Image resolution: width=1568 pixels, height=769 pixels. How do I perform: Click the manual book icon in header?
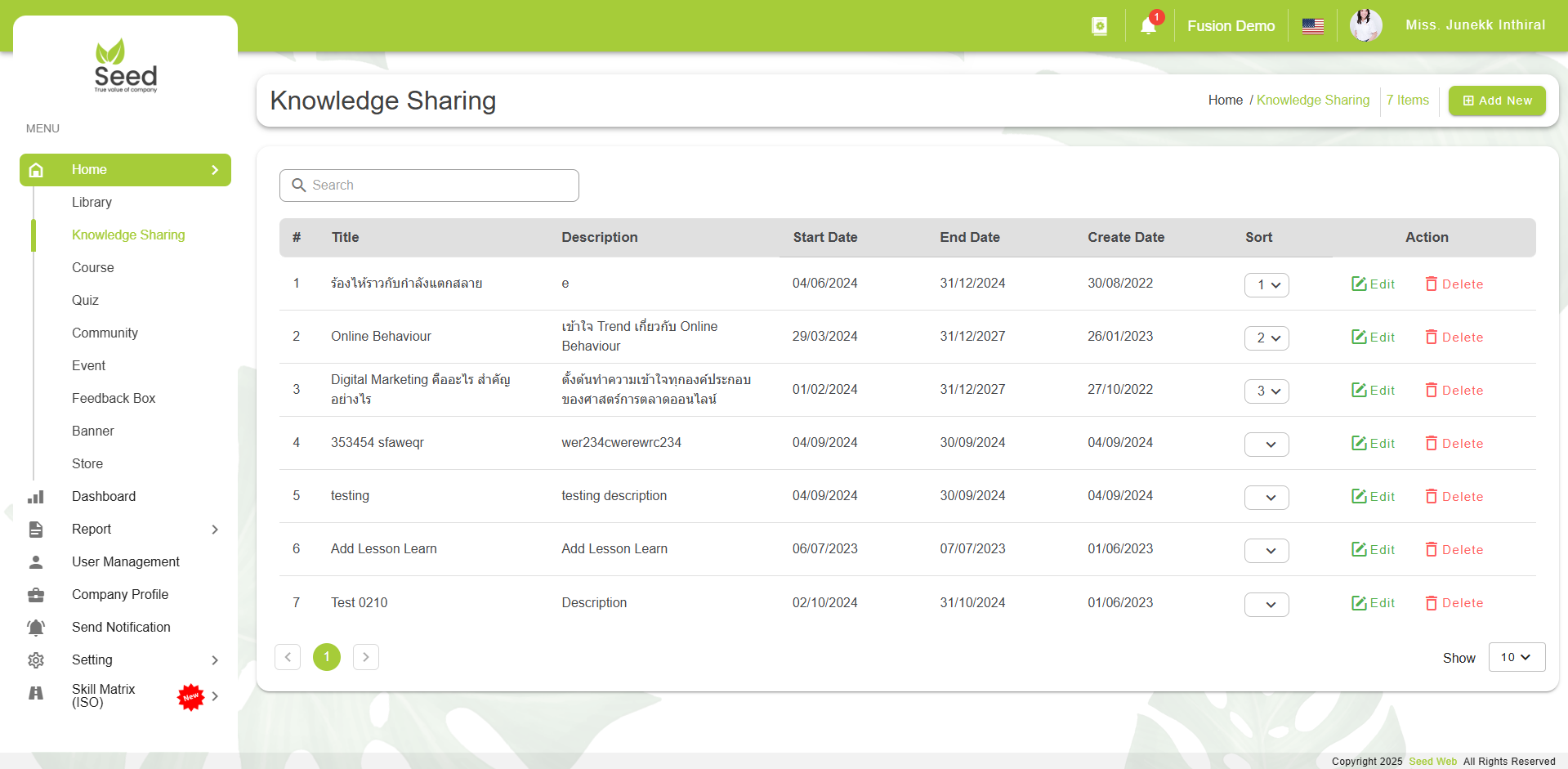pyautogui.click(x=1100, y=26)
